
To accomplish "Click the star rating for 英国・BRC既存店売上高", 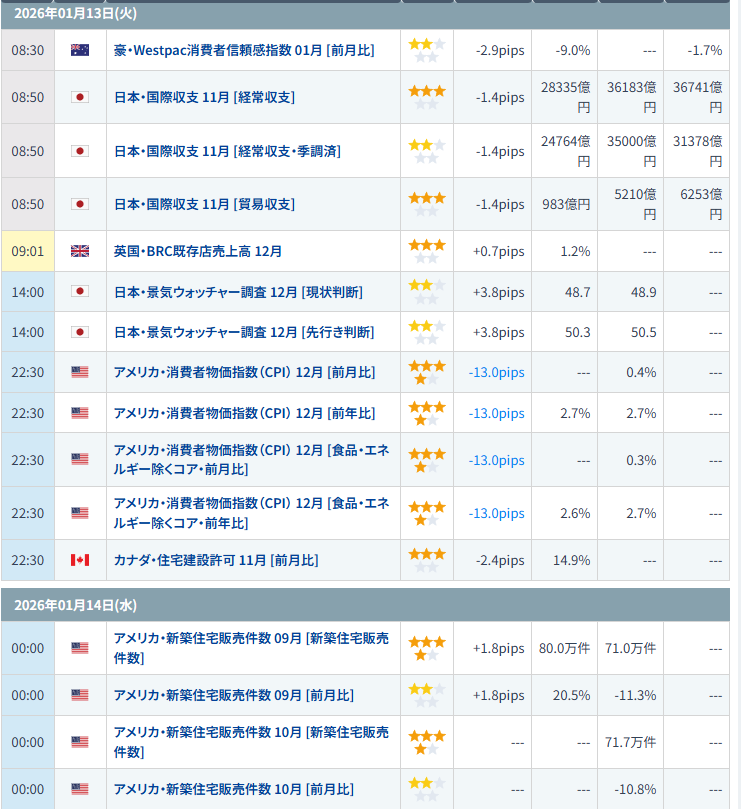I will pos(427,251).
